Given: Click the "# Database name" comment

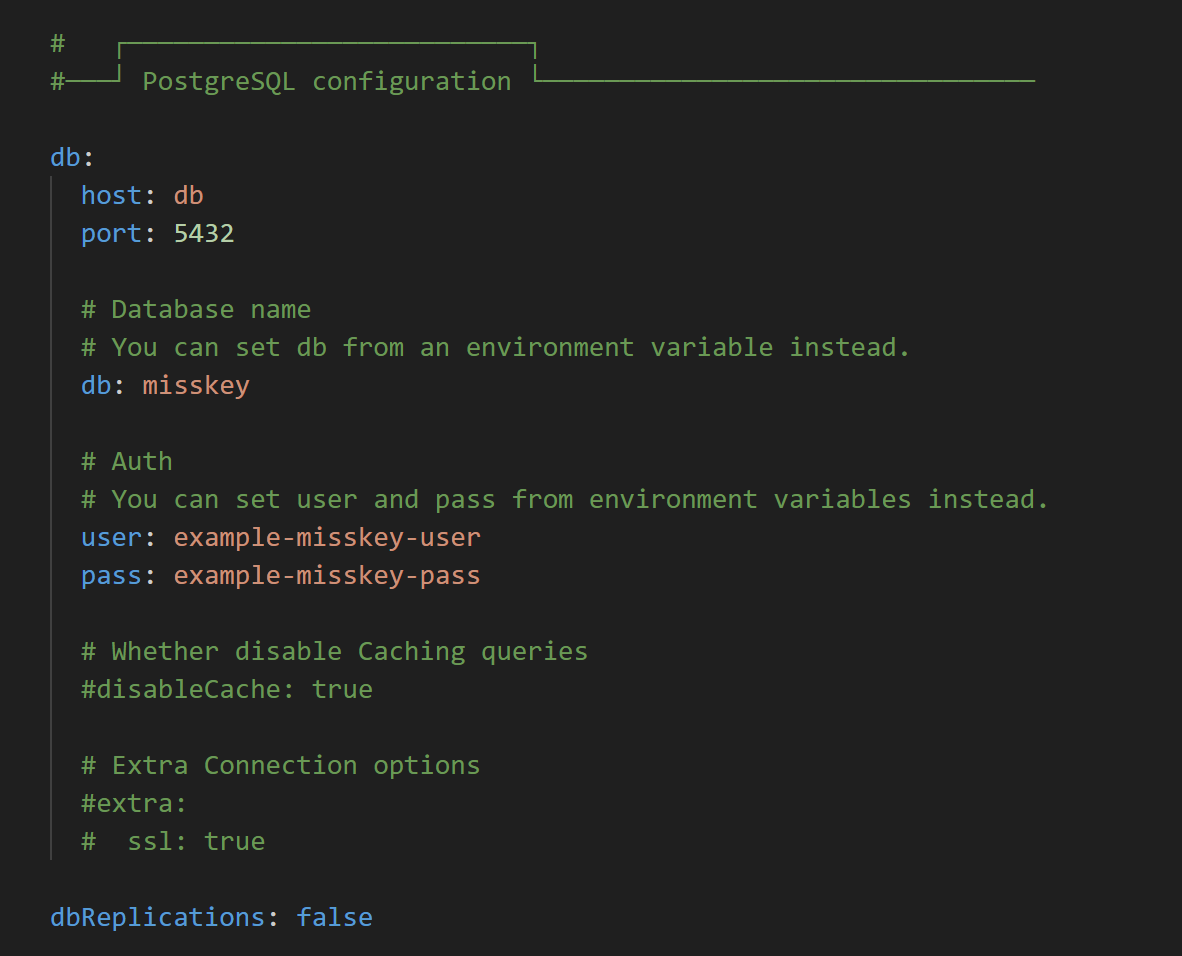Looking at the screenshot, I should point(196,309).
